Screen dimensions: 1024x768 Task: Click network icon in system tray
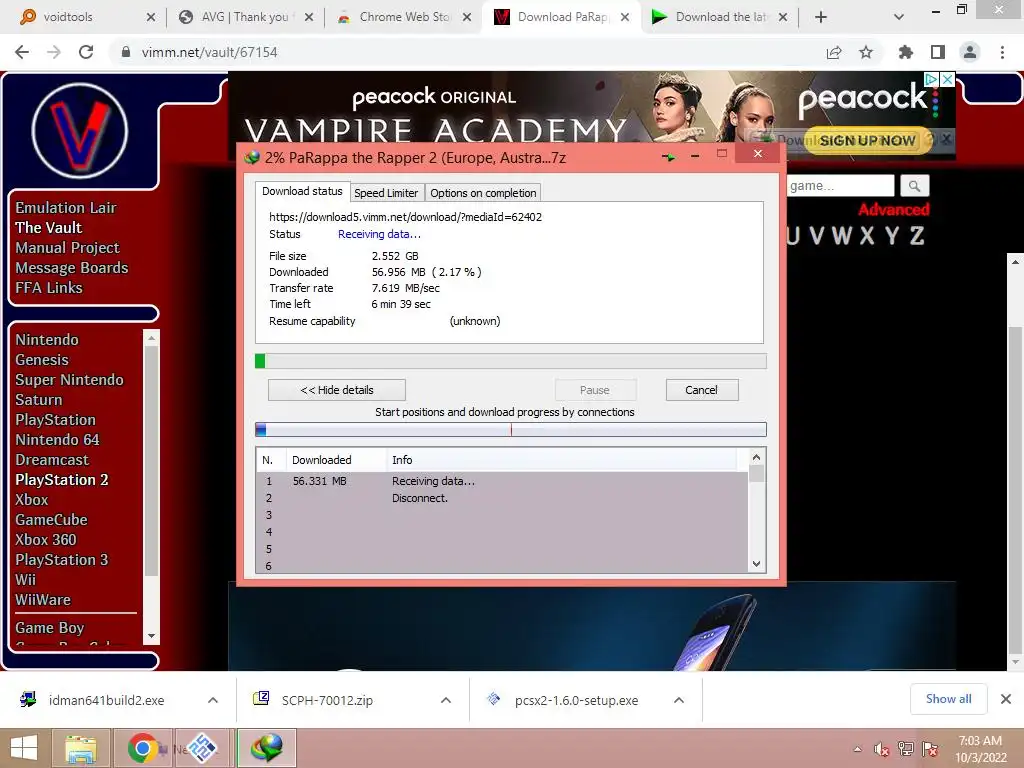[x=906, y=749]
